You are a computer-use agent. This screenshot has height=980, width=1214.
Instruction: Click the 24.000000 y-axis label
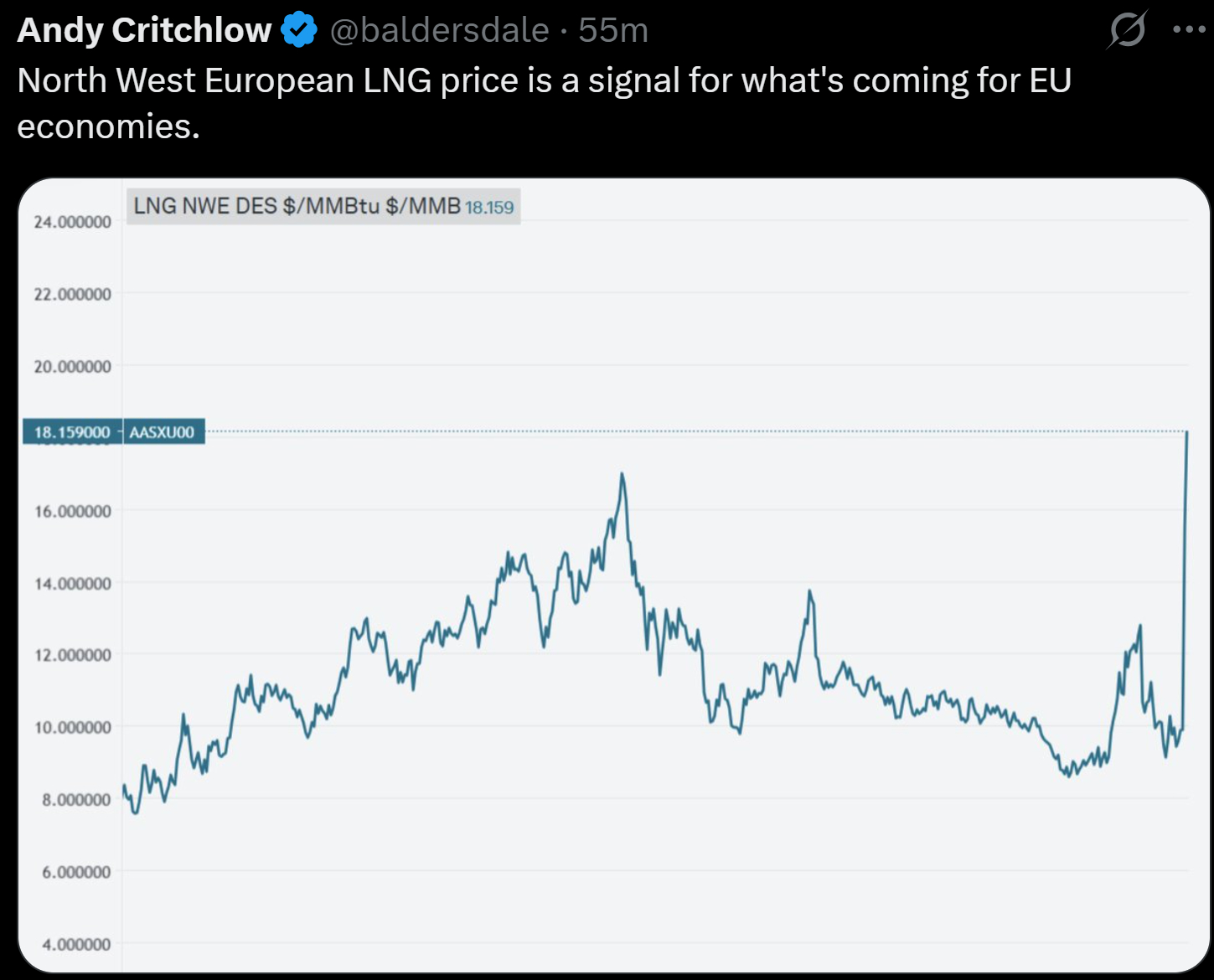[72, 222]
